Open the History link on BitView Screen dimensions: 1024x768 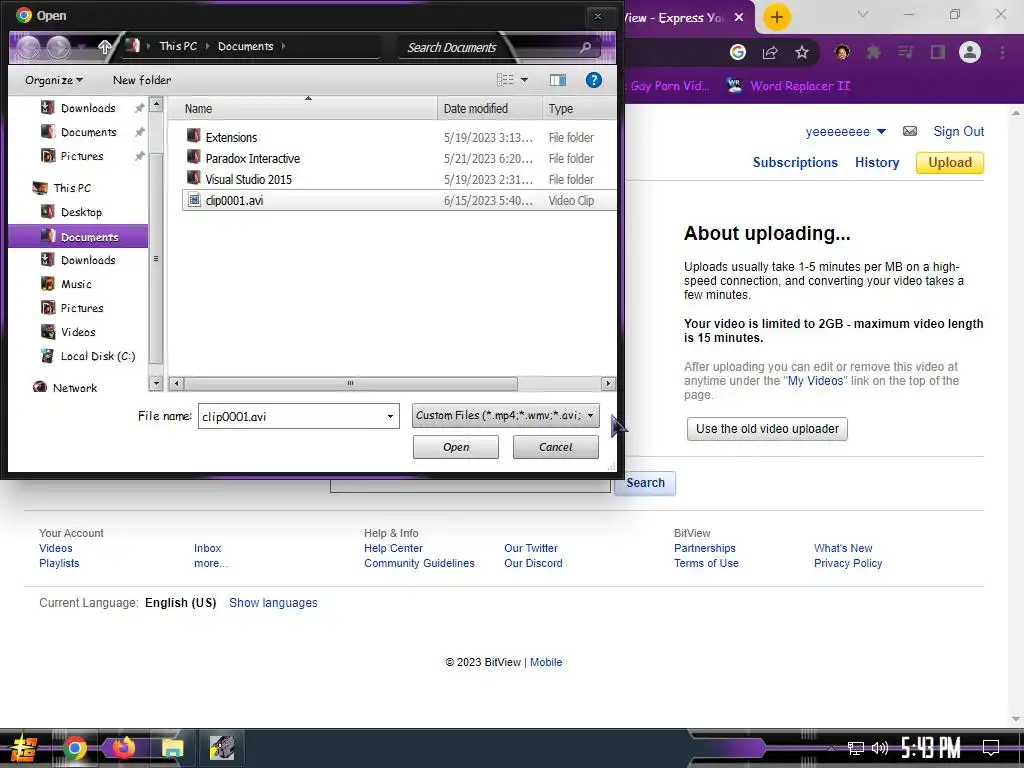[876, 162]
